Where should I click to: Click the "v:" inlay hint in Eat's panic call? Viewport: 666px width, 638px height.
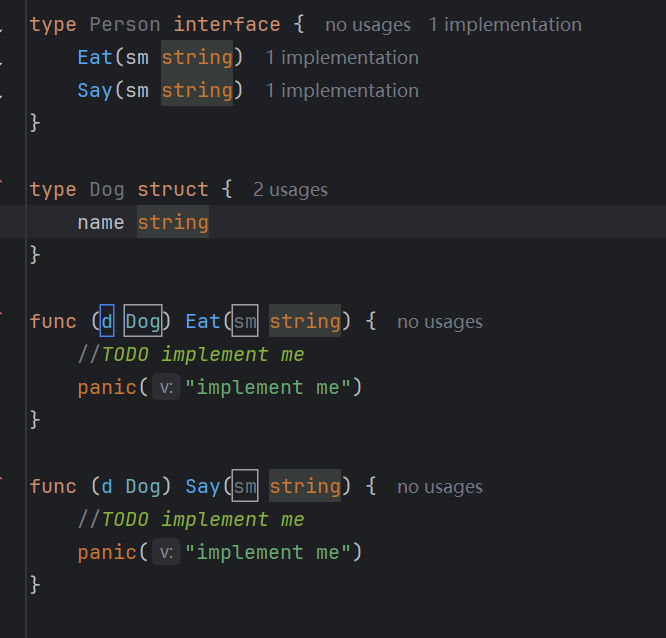click(166, 388)
